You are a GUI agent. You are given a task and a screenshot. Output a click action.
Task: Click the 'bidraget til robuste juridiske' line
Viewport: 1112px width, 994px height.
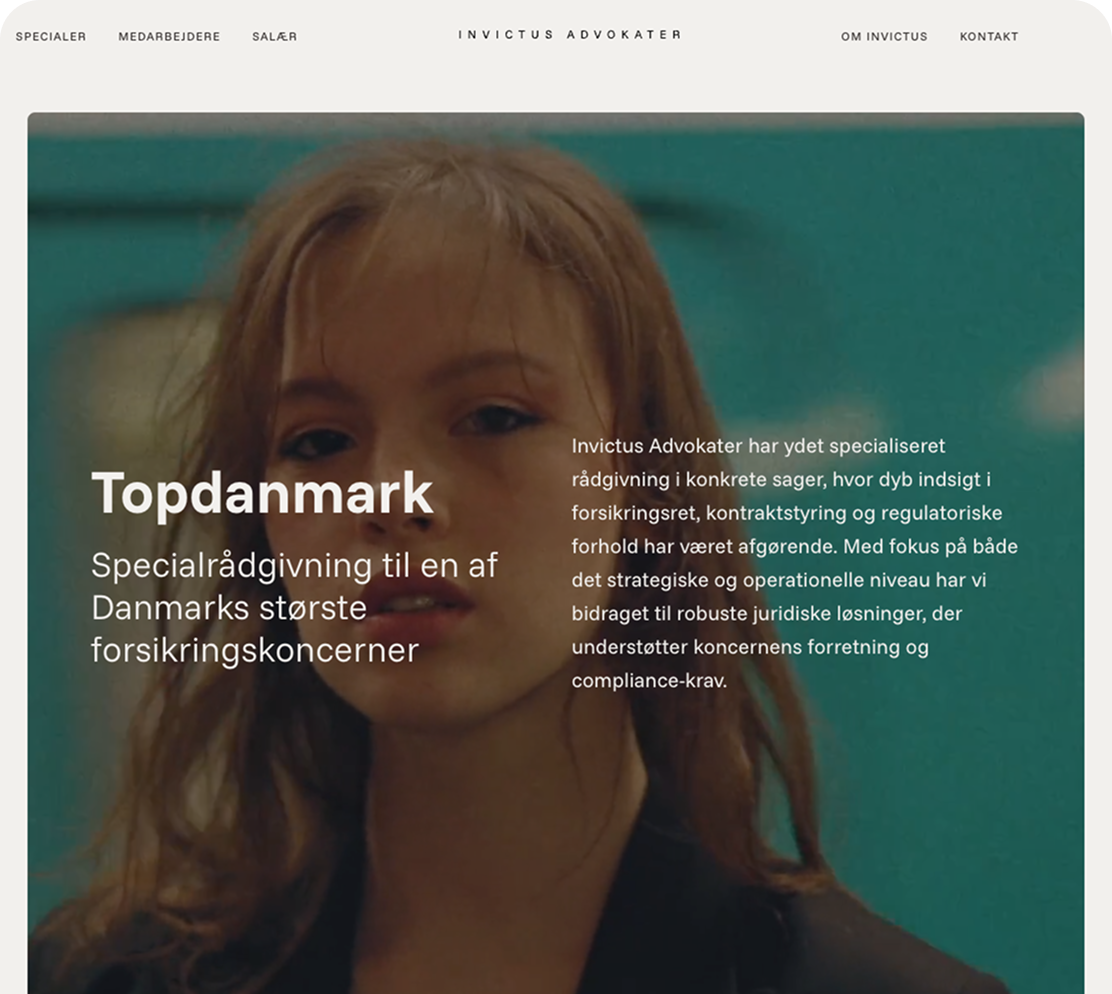(767, 613)
